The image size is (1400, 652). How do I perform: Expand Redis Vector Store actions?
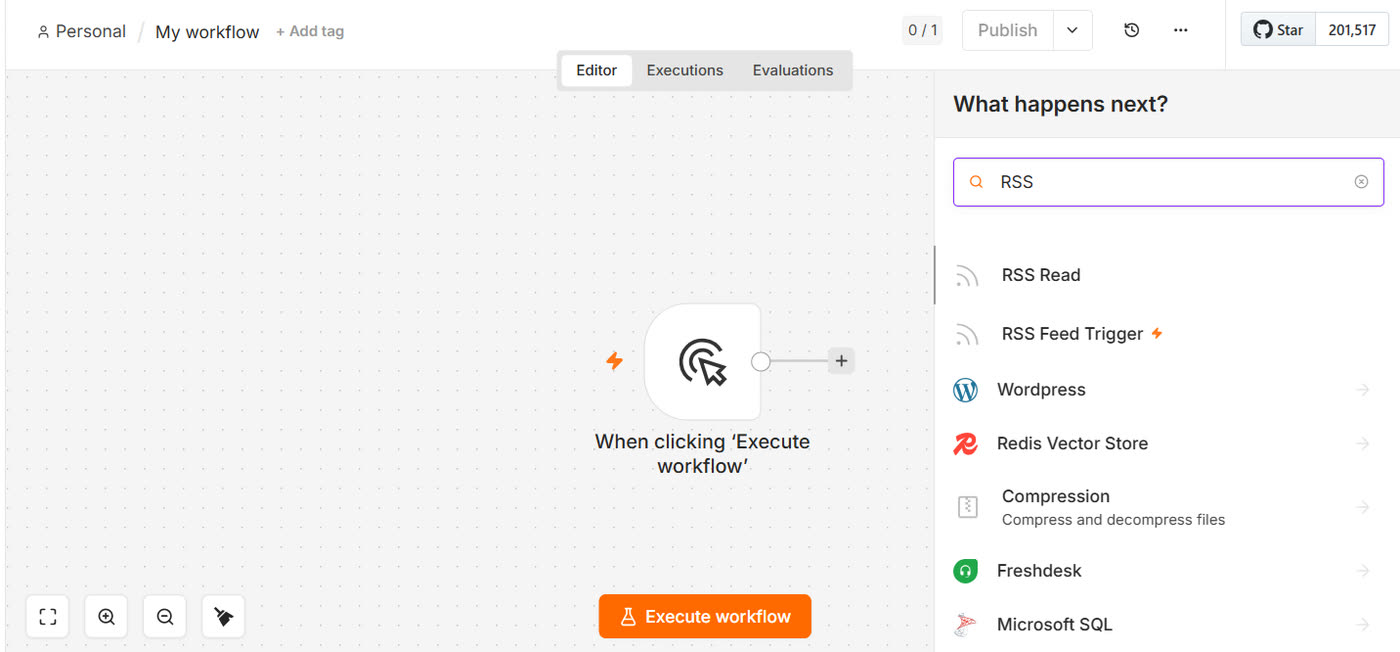(1362, 443)
